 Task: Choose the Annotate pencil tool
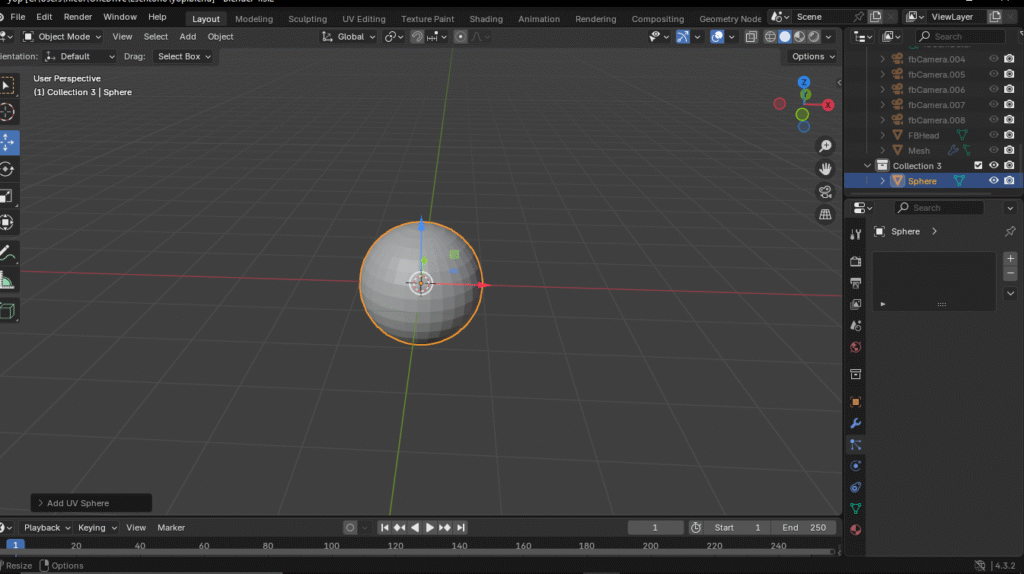[7, 253]
